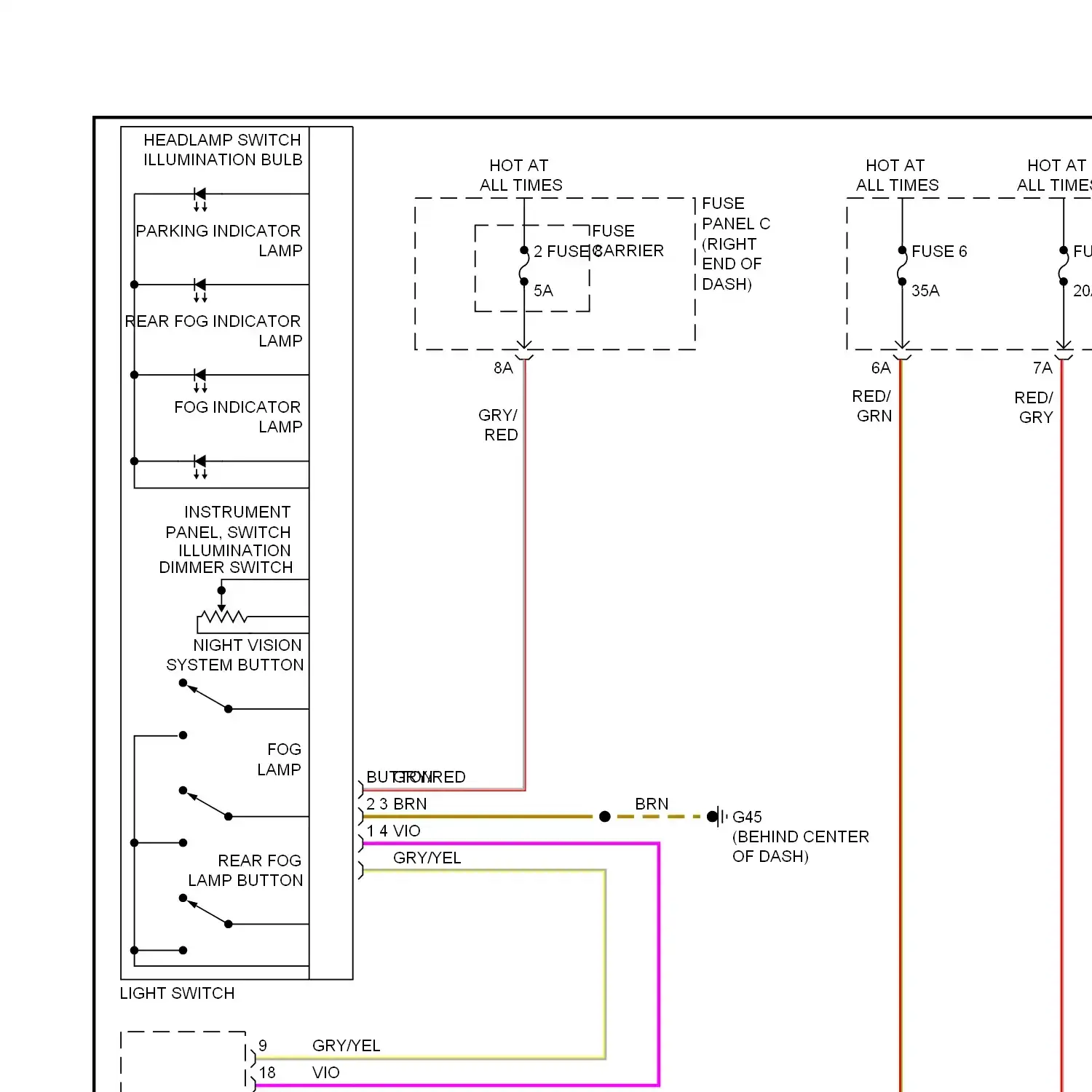Select the BRN label on dashed wire
Image resolution: width=1092 pixels, height=1092 pixels.
tap(652, 804)
